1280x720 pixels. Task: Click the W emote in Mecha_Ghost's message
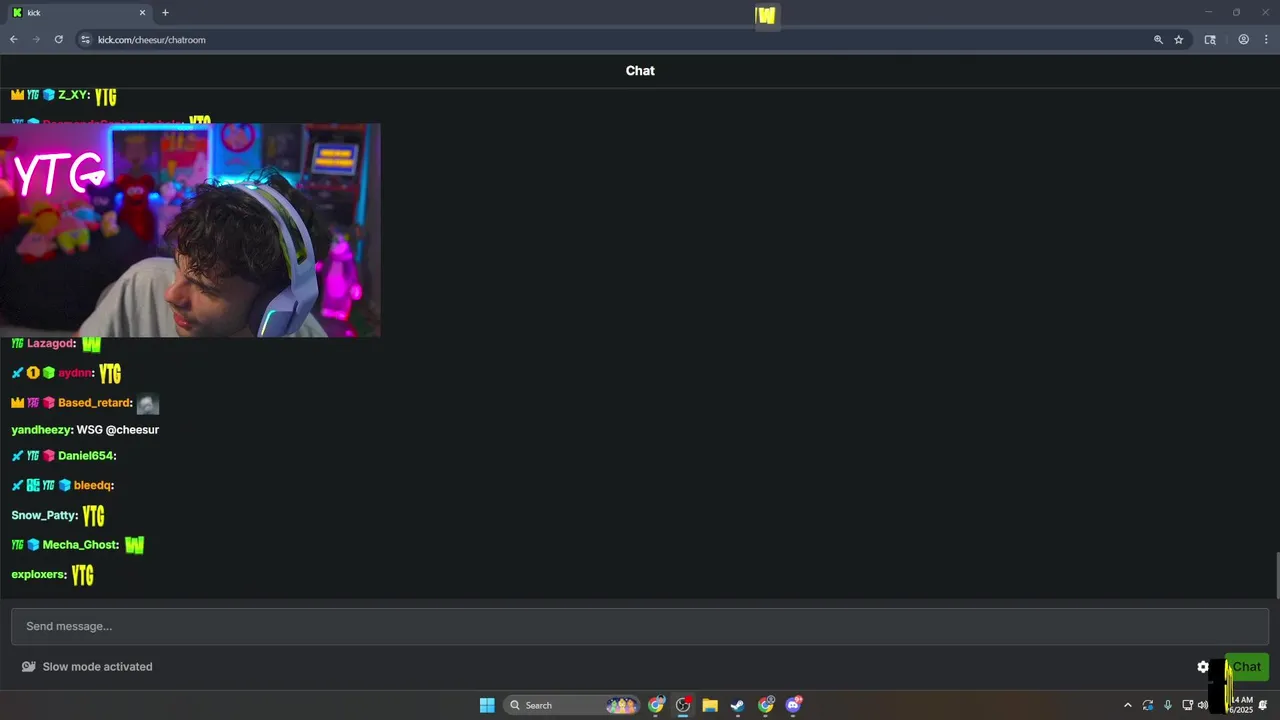[134, 545]
